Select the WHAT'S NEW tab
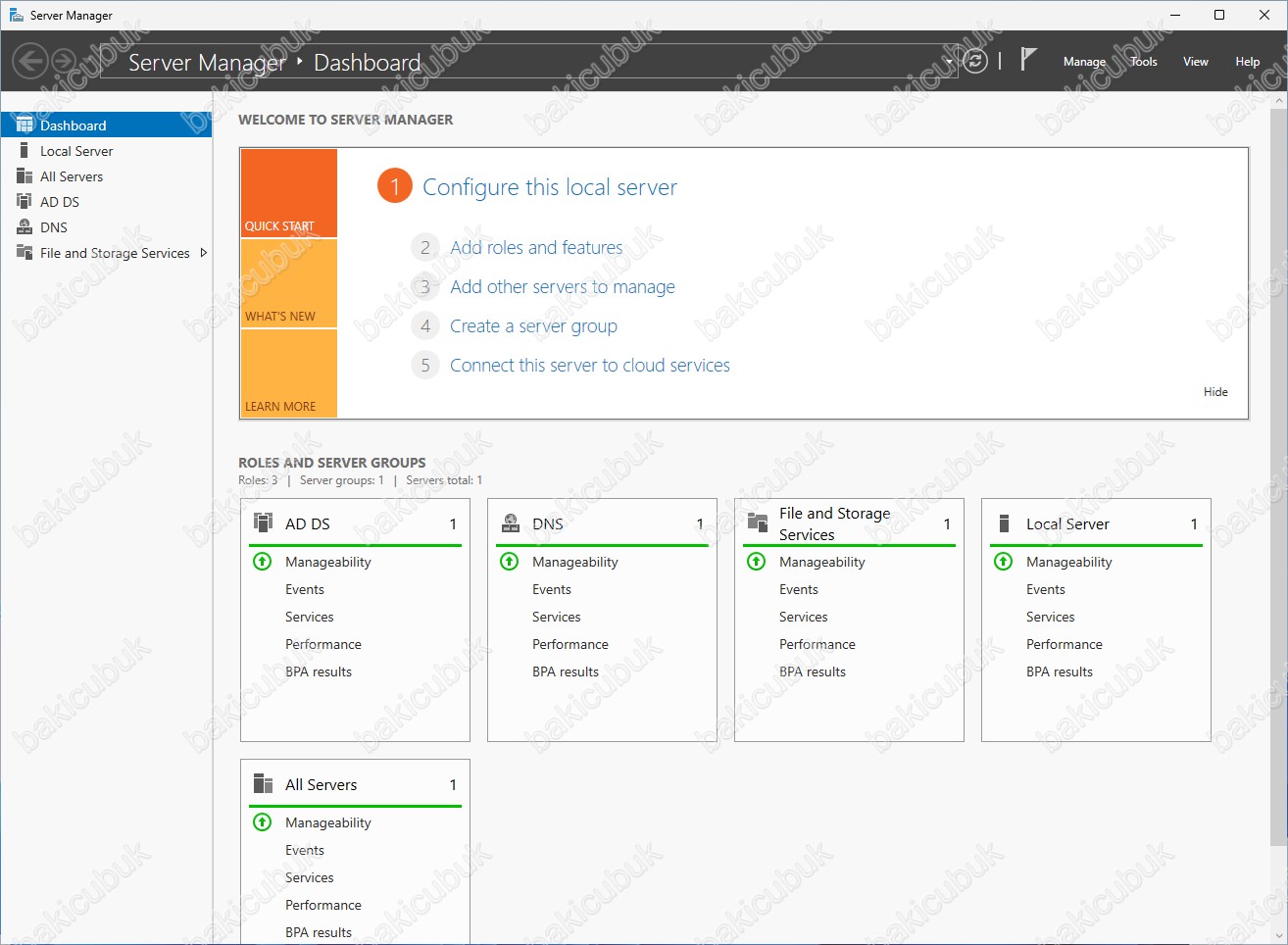The image size is (1288, 945). pyautogui.click(x=289, y=283)
